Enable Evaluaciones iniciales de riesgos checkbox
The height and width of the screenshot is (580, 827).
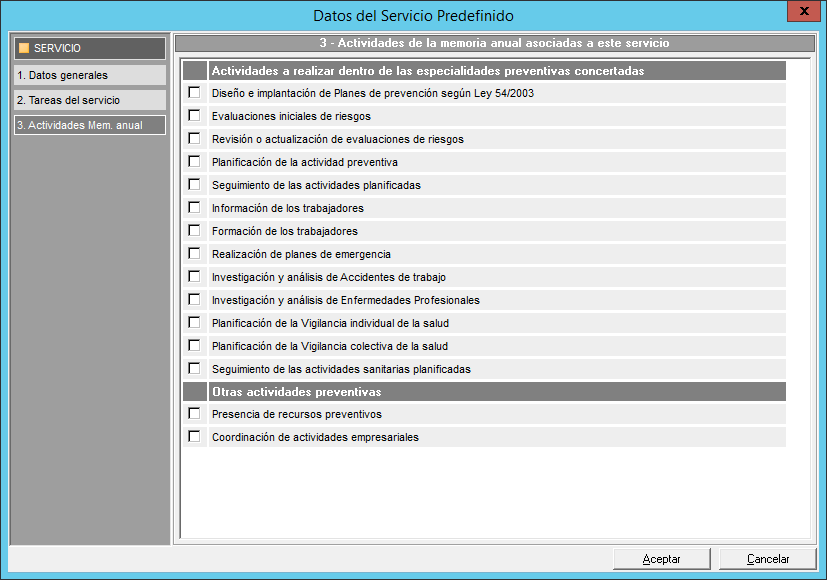pyautogui.click(x=194, y=116)
